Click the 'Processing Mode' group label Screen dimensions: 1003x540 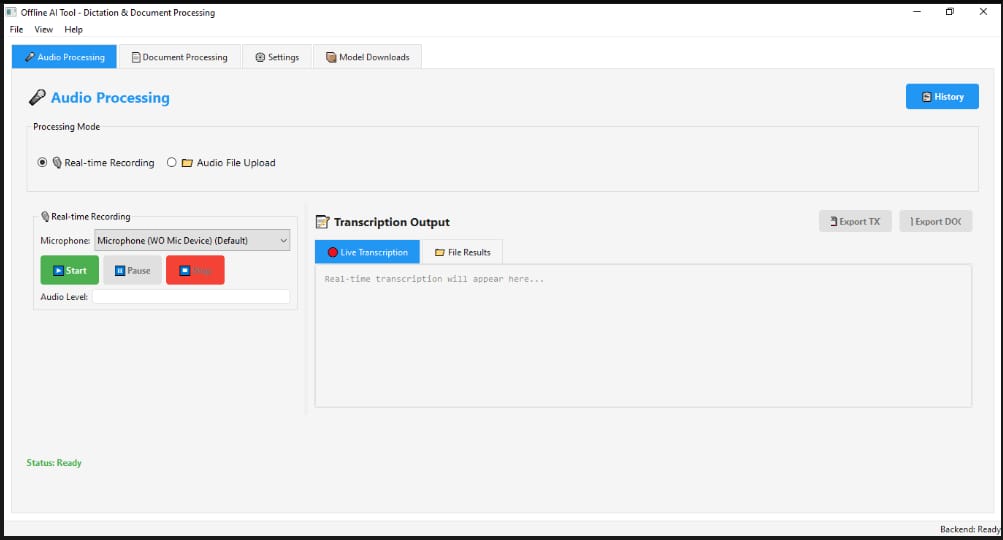point(67,127)
